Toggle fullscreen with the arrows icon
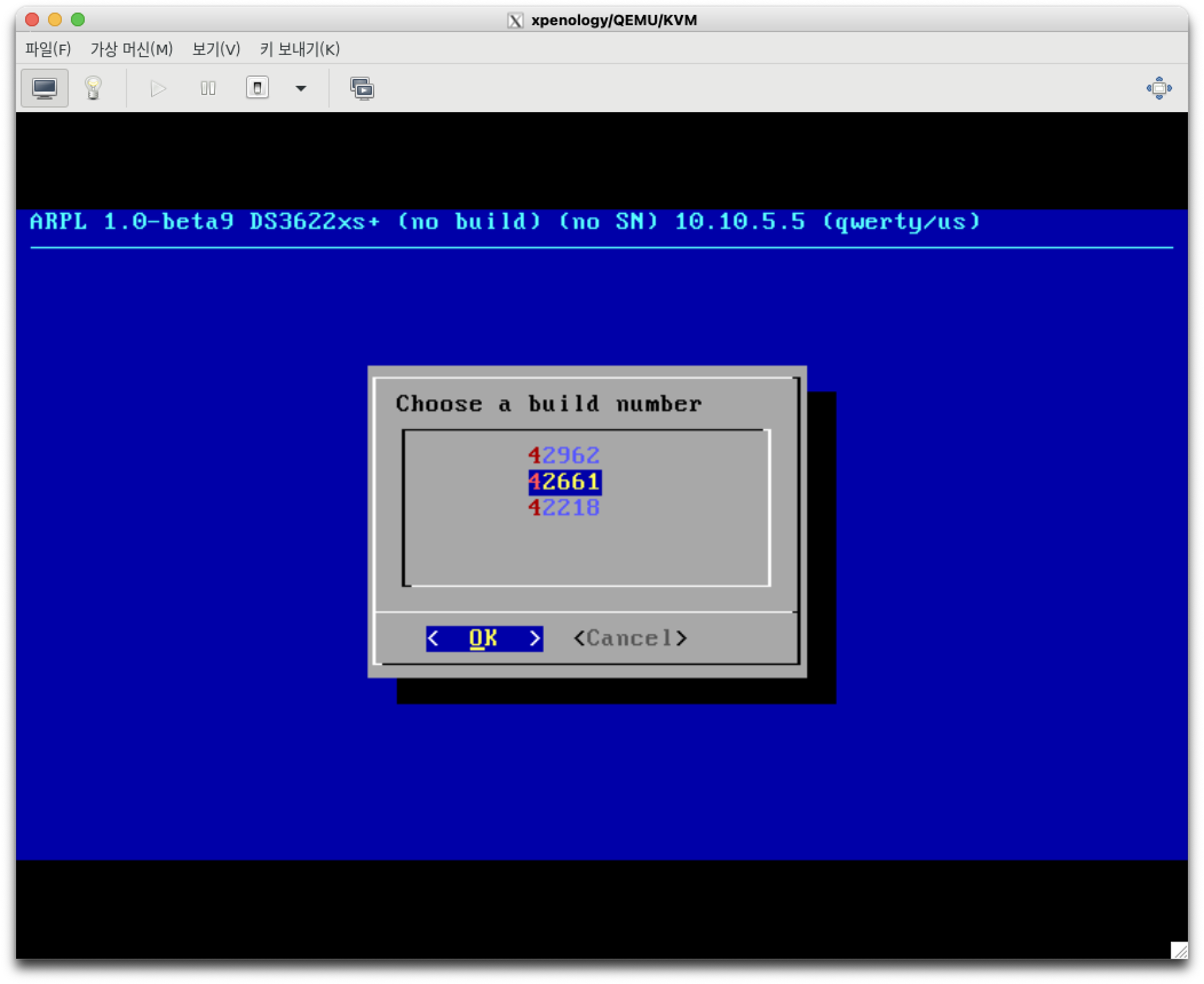Image resolution: width=1204 pixels, height=984 pixels. (x=1159, y=88)
